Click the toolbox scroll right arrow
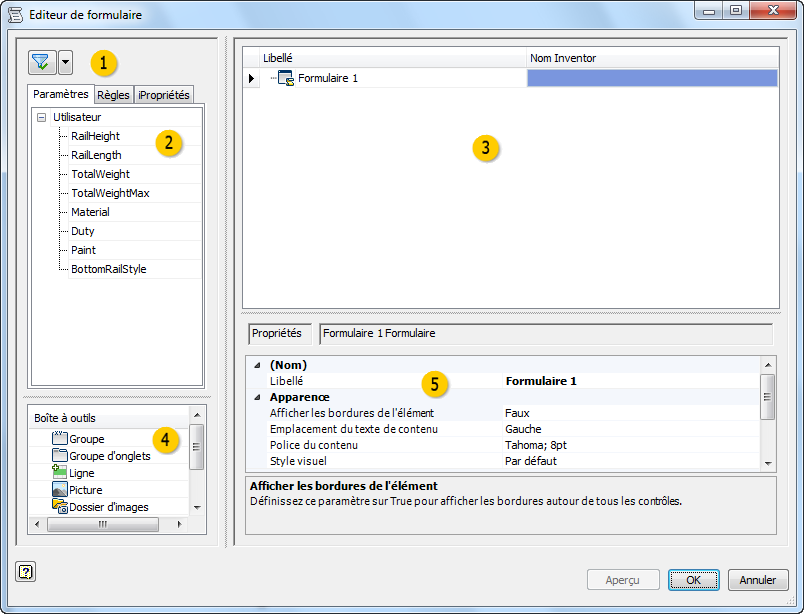This screenshot has height=614, width=804. (179, 524)
